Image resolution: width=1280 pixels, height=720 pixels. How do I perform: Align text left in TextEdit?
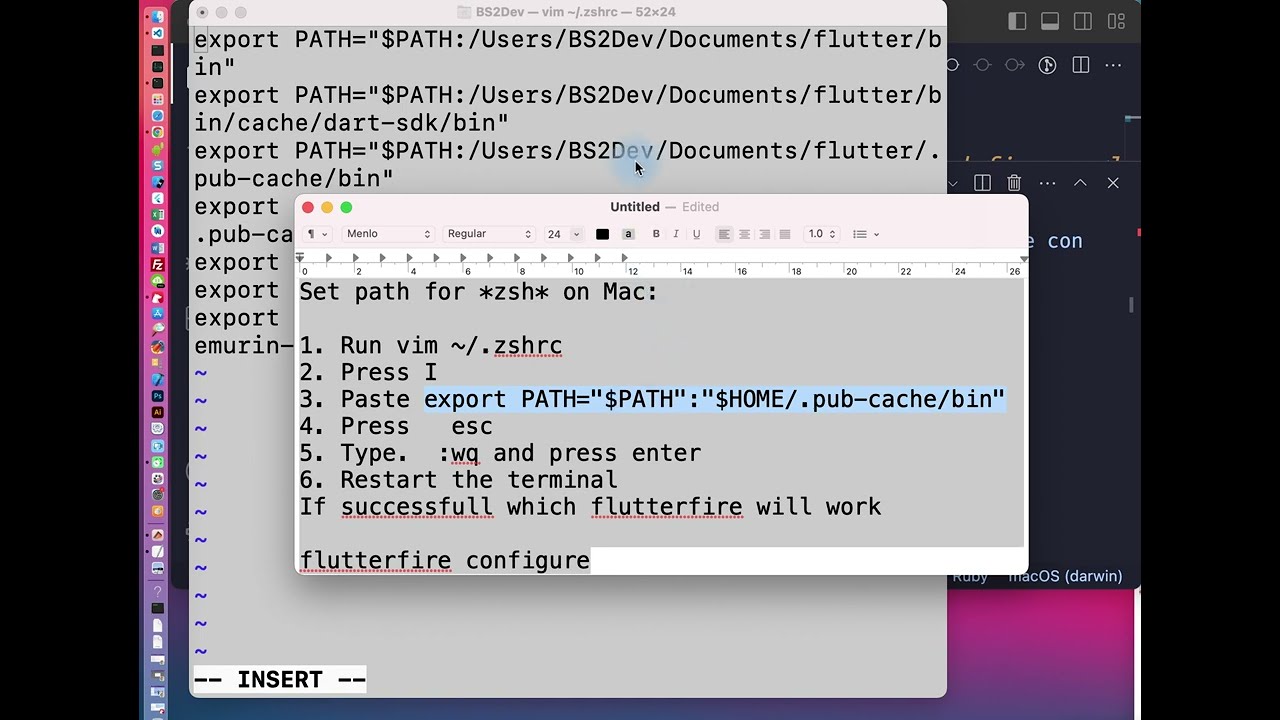pyautogui.click(x=724, y=234)
